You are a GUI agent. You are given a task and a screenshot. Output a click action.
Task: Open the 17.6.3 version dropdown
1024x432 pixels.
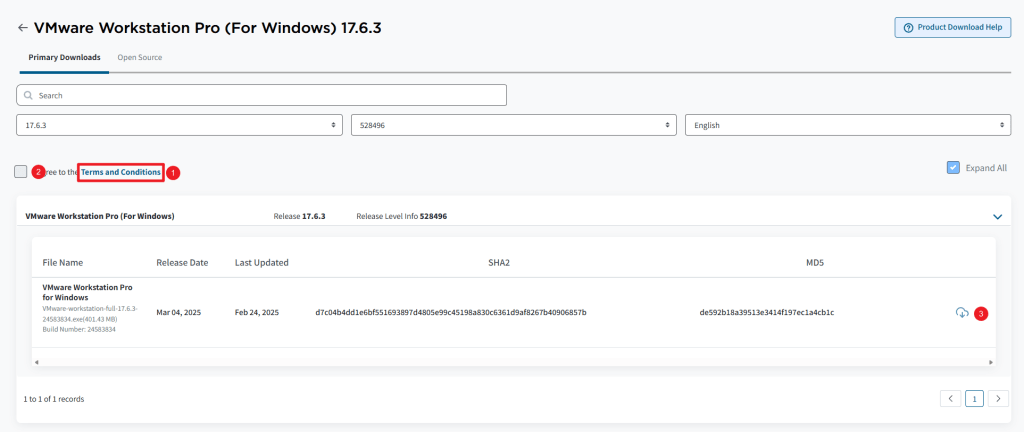click(x=180, y=125)
